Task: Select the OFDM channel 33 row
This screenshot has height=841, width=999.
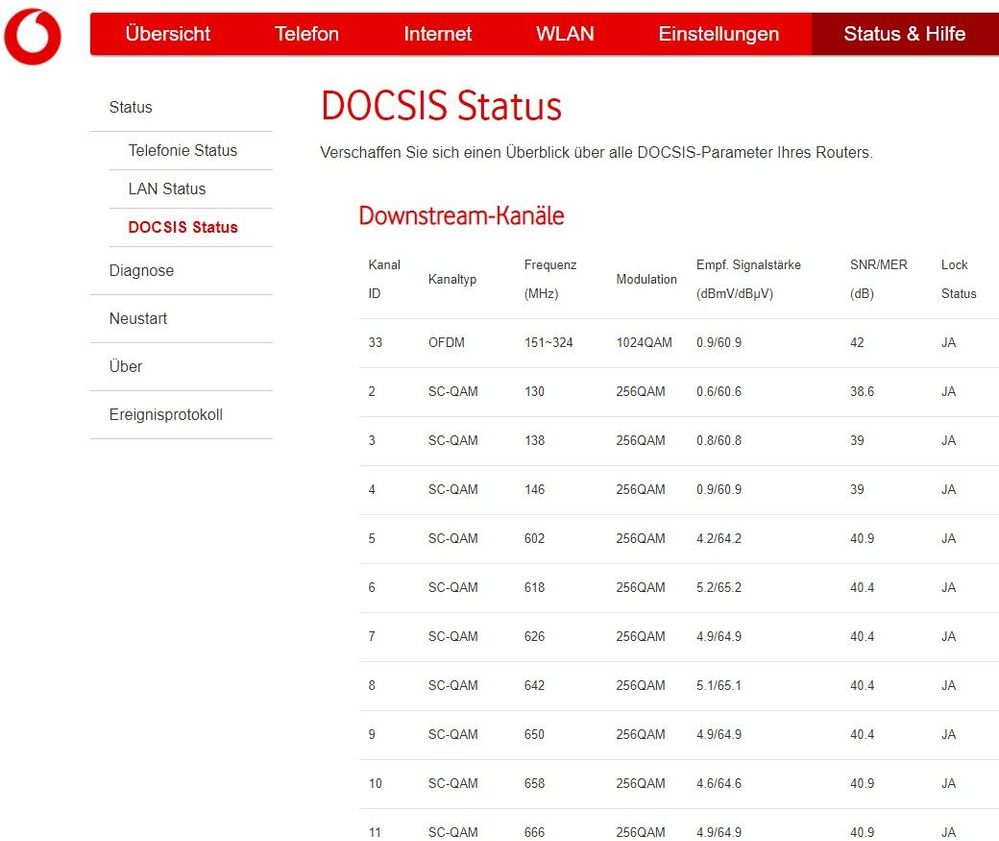Action: pos(679,343)
